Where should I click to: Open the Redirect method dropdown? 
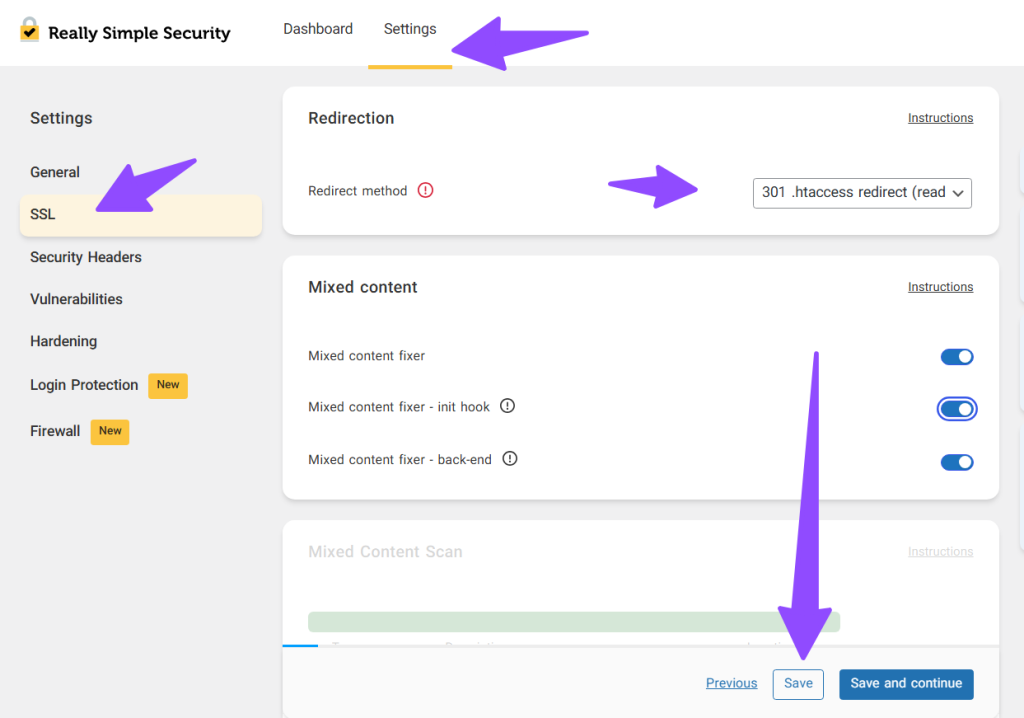coord(862,193)
